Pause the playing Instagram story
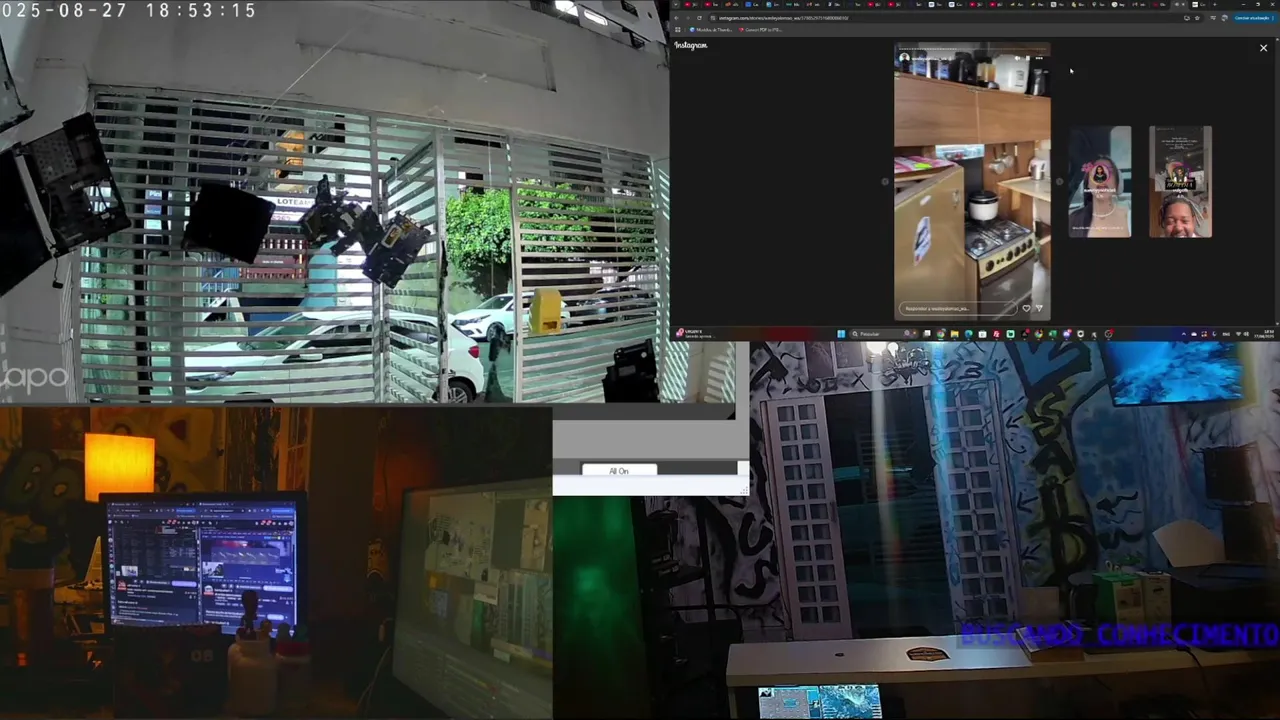Image resolution: width=1280 pixels, height=720 pixels. (1028, 58)
